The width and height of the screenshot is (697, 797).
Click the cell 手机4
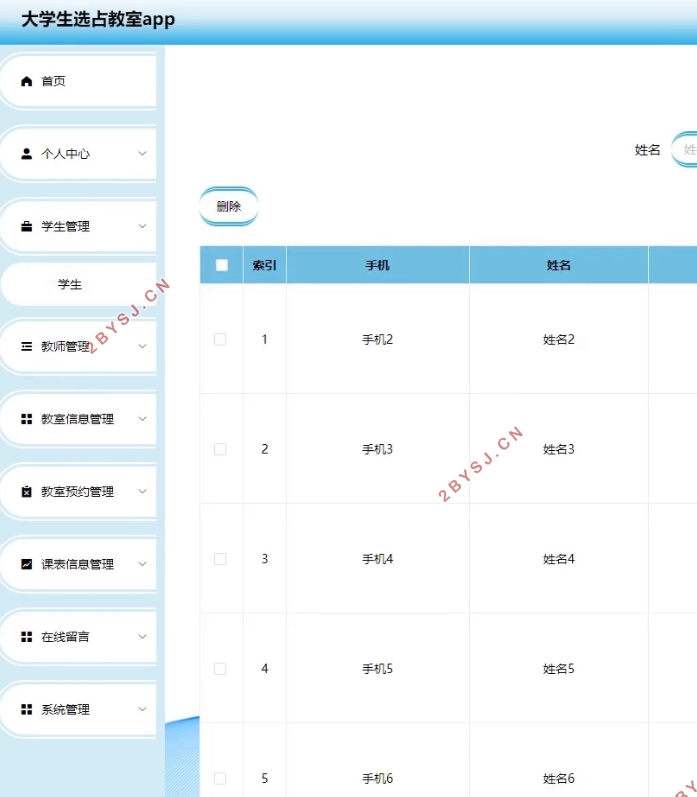pyautogui.click(x=378, y=559)
